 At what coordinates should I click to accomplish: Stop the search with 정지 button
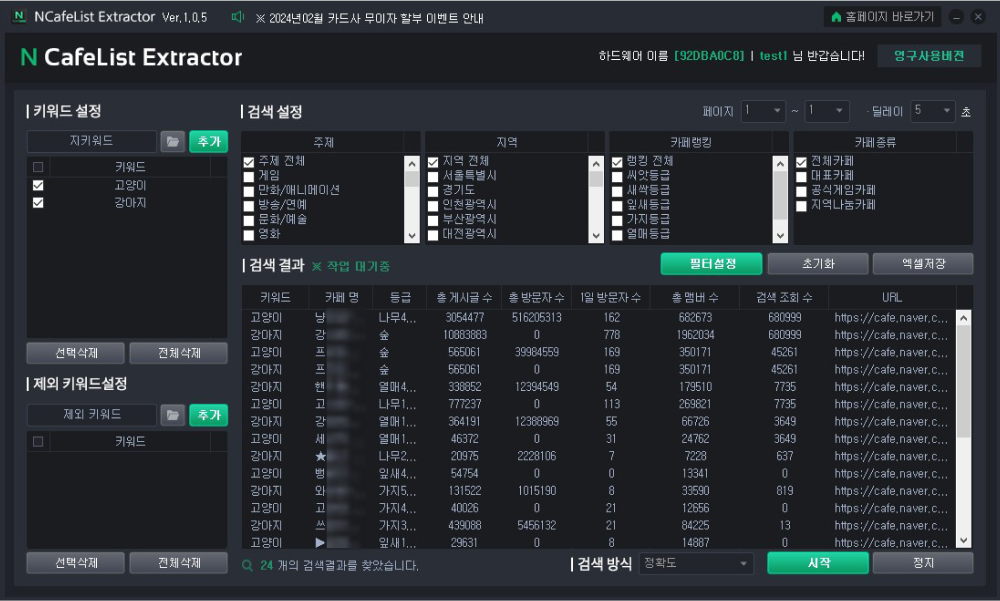(x=923, y=563)
